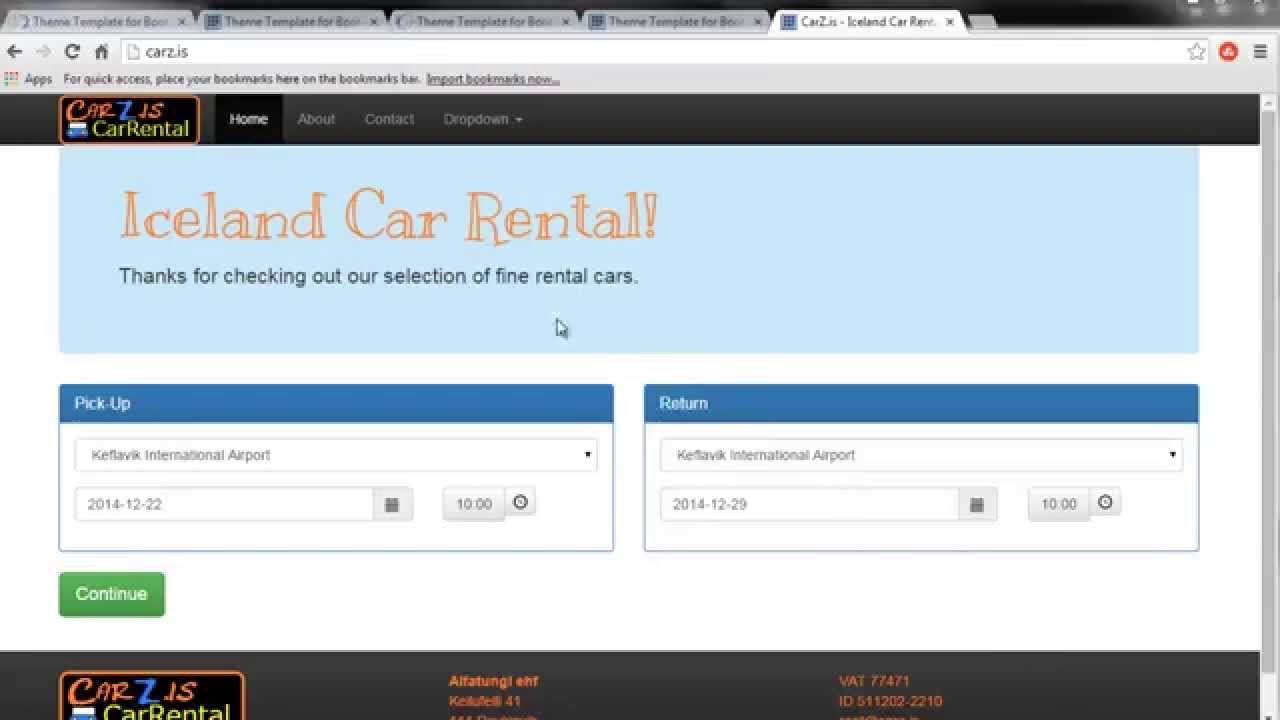Switch to the first Theme Template tab
The image size is (1280, 720).
(x=98, y=21)
